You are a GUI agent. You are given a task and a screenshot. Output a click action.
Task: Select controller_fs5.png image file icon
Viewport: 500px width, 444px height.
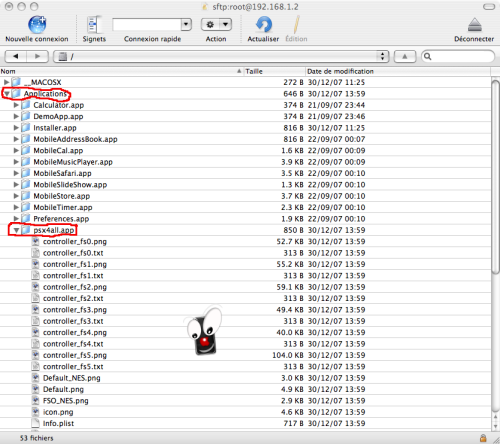[x=35, y=355]
